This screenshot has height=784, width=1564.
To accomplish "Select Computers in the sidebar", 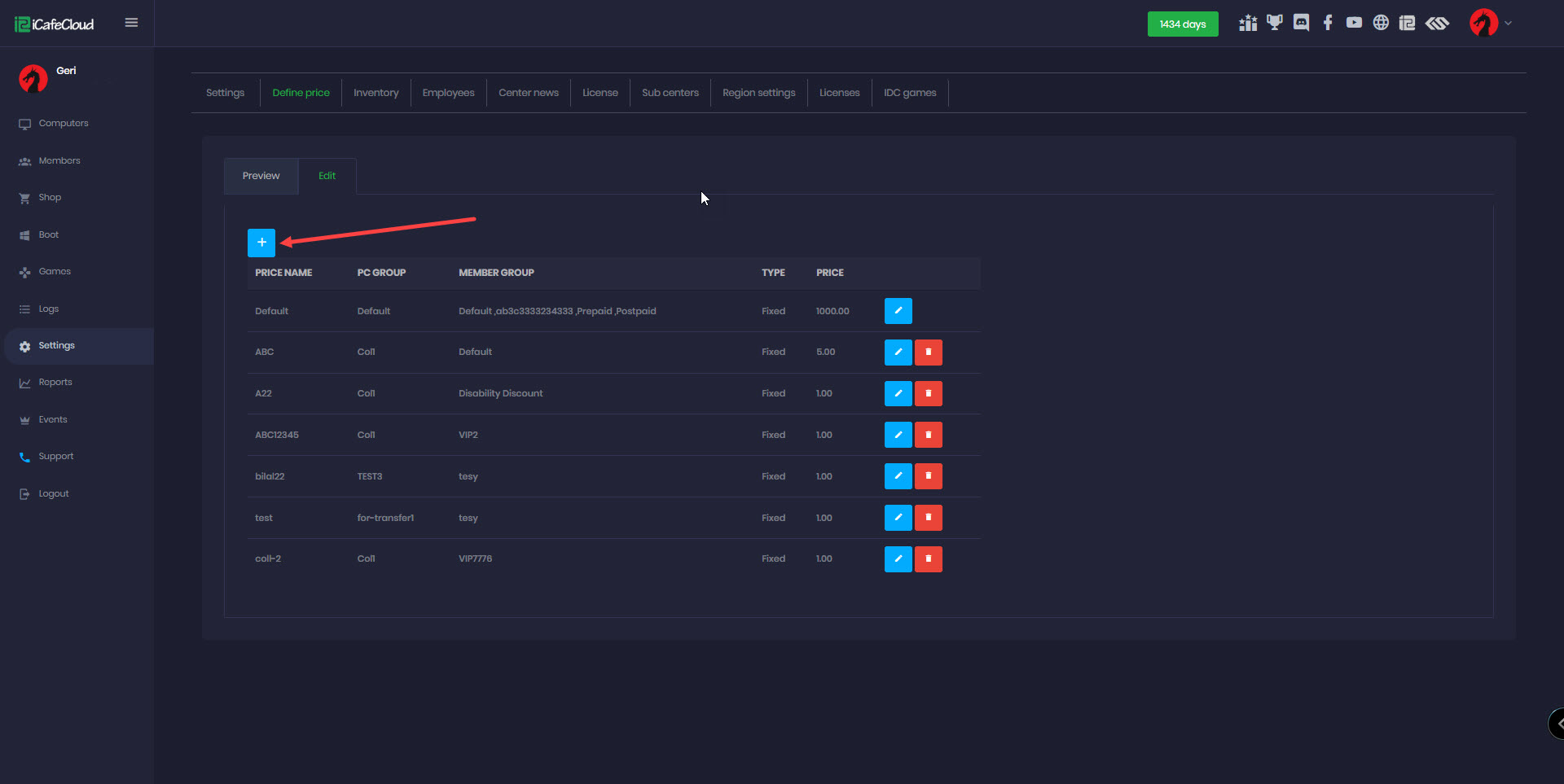I will click(64, 124).
